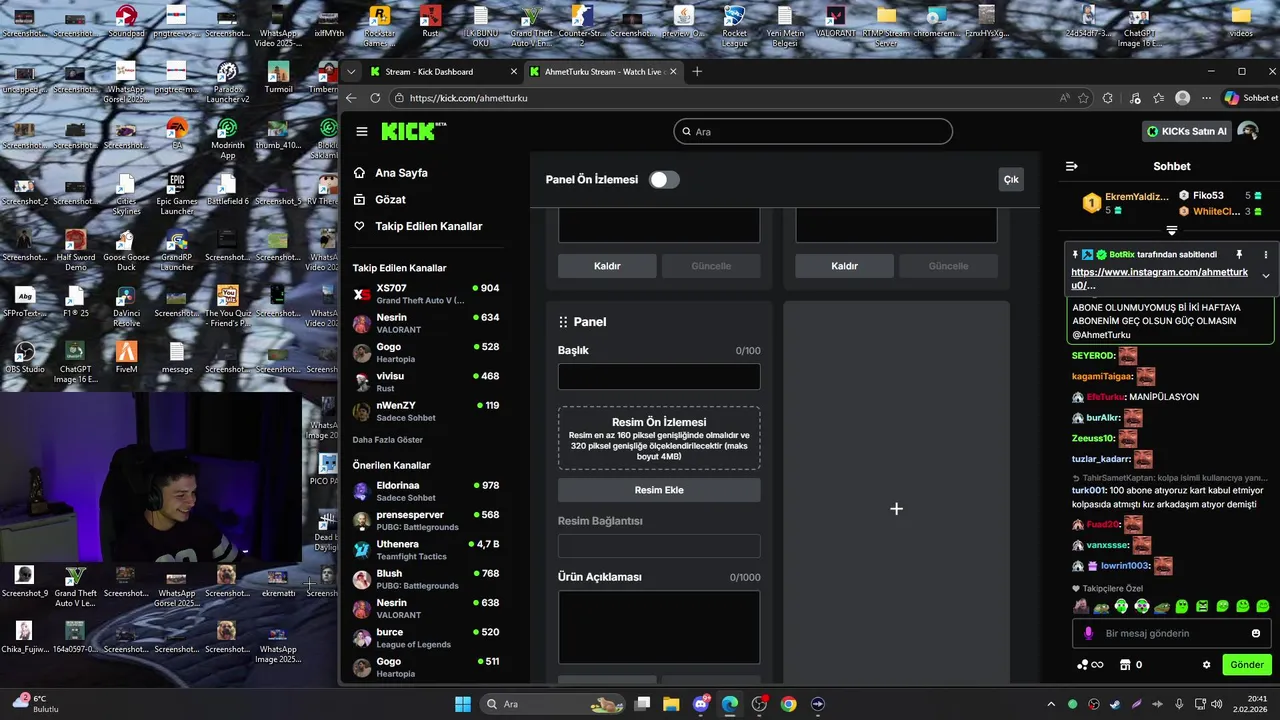Screen dimensions: 1280x720
Task: Select the AhmetTurku Stream browser tab
Action: coord(603,72)
